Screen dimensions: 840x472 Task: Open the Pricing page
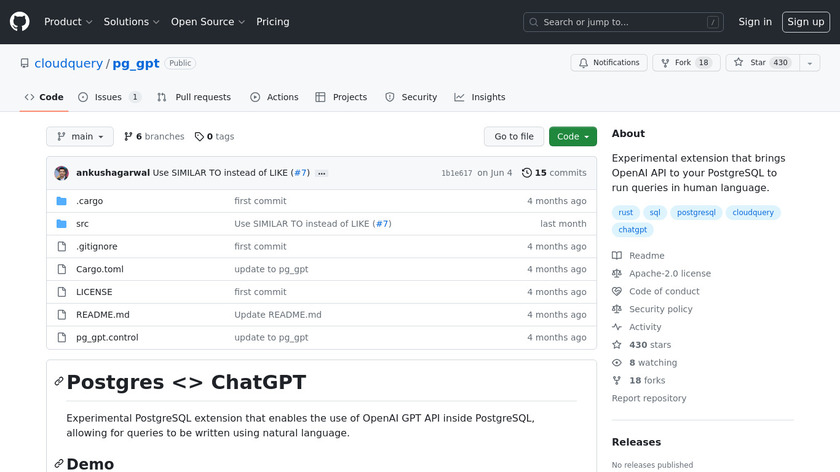click(273, 22)
